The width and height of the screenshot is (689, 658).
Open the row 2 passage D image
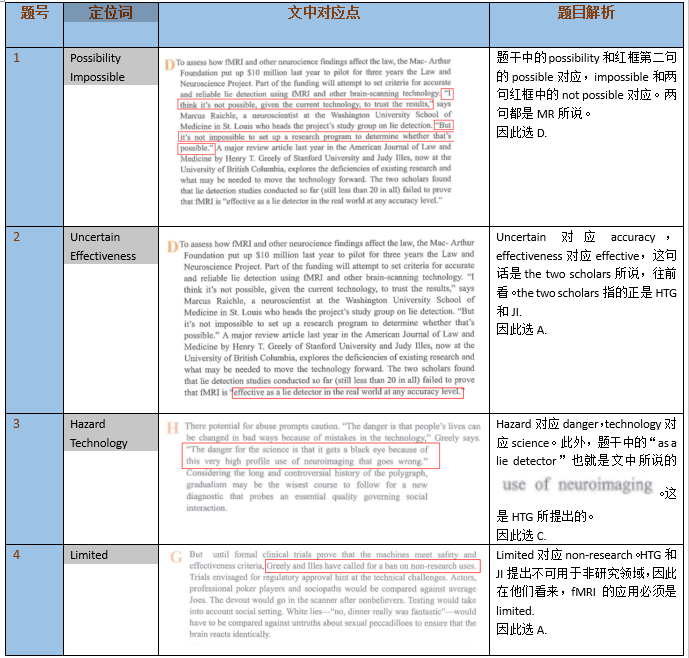[x=323, y=318]
